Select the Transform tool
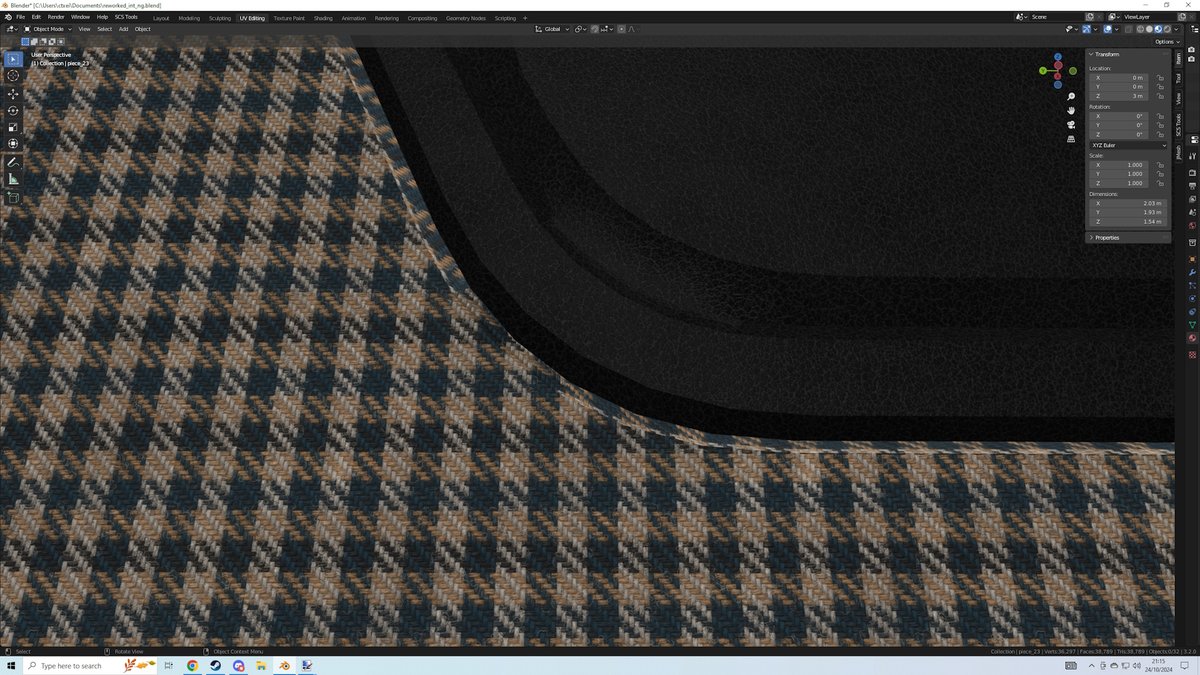Screen dimensions: 1200x675 coord(13,144)
